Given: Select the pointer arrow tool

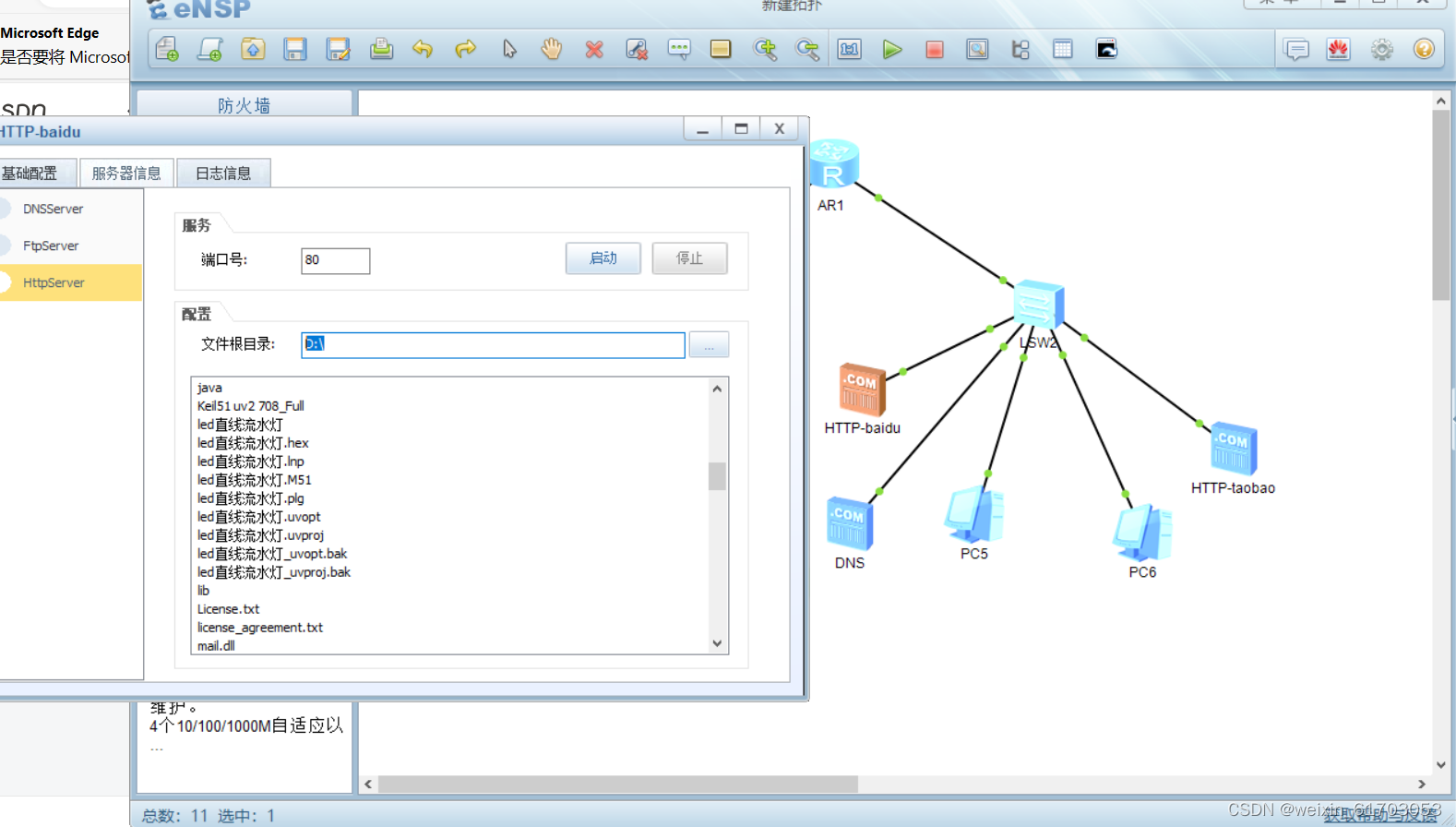Looking at the screenshot, I should coord(509,49).
